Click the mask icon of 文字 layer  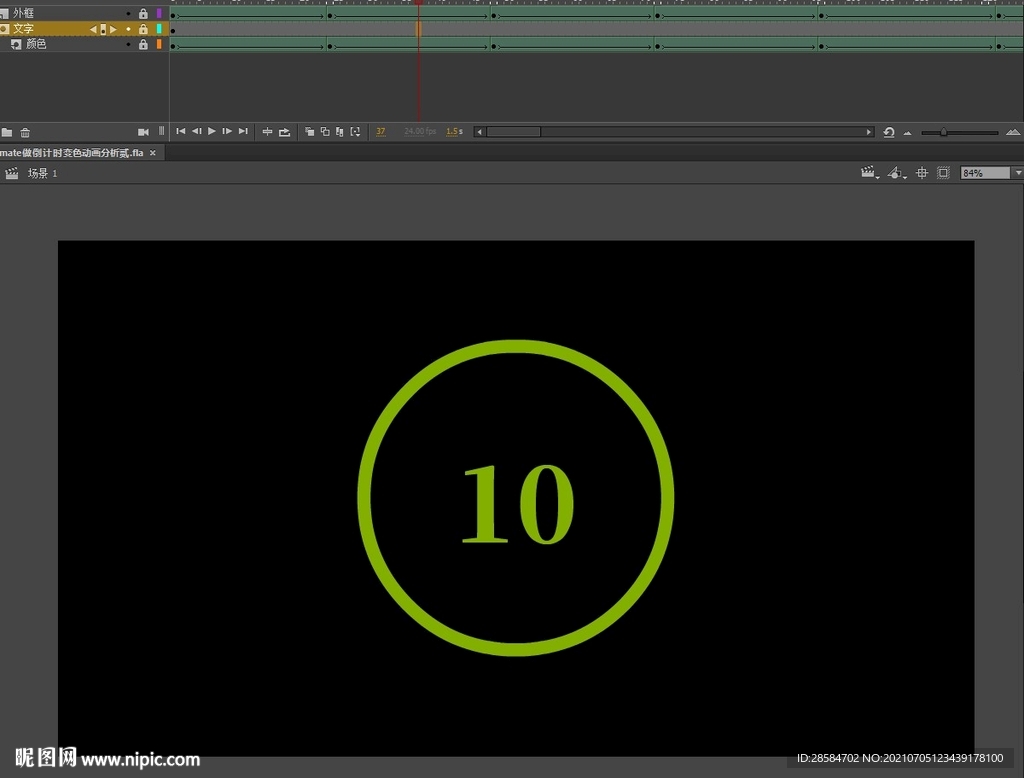(x=5, y=29)
